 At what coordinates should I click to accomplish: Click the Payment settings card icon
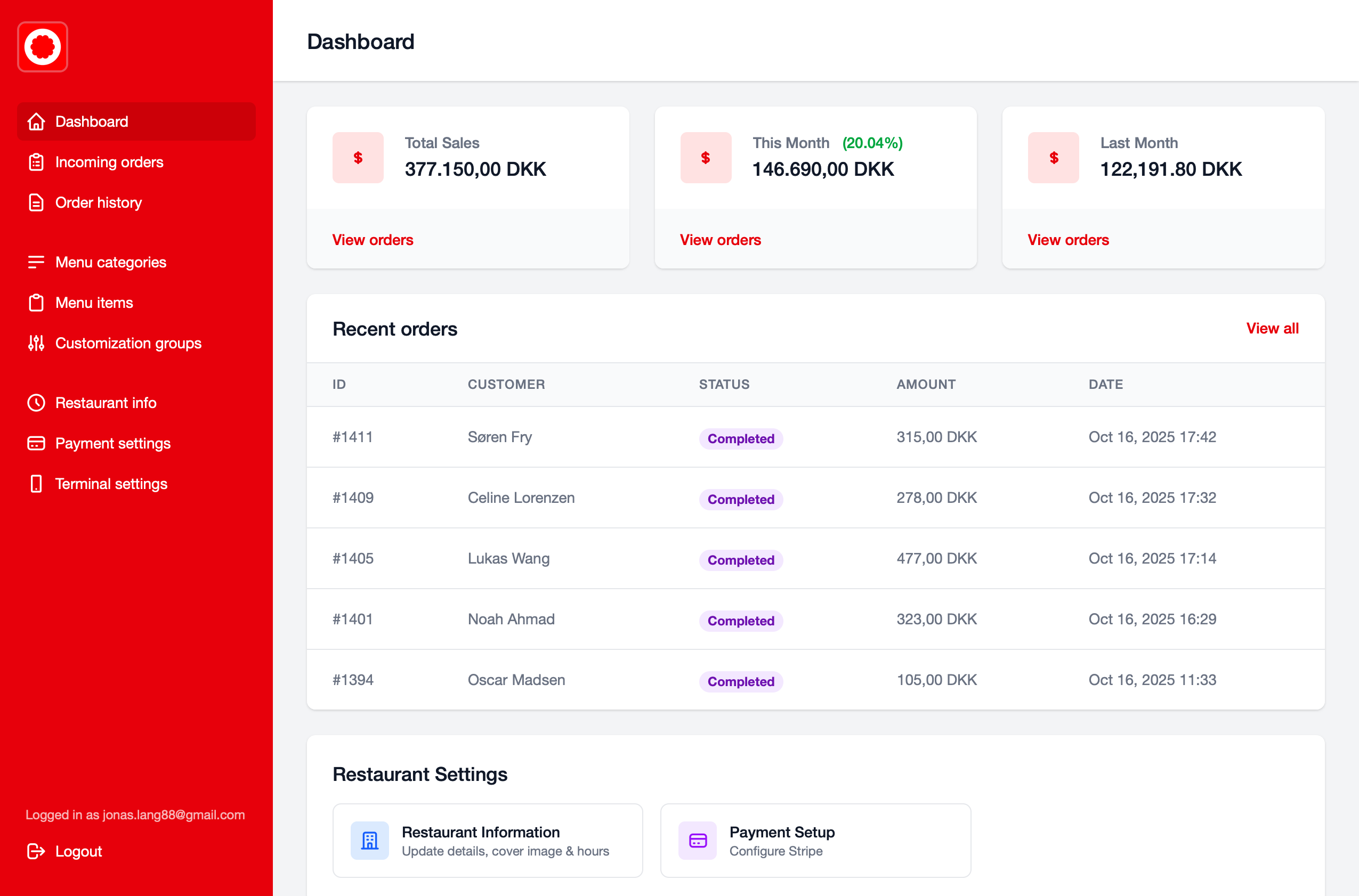36,443
